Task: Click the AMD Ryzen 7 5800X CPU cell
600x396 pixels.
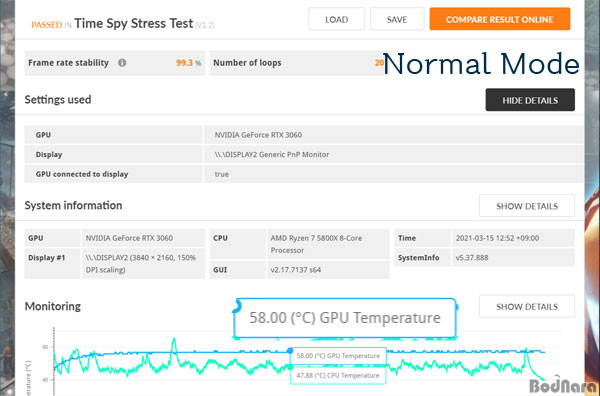Action: click(x=328, y=244)
